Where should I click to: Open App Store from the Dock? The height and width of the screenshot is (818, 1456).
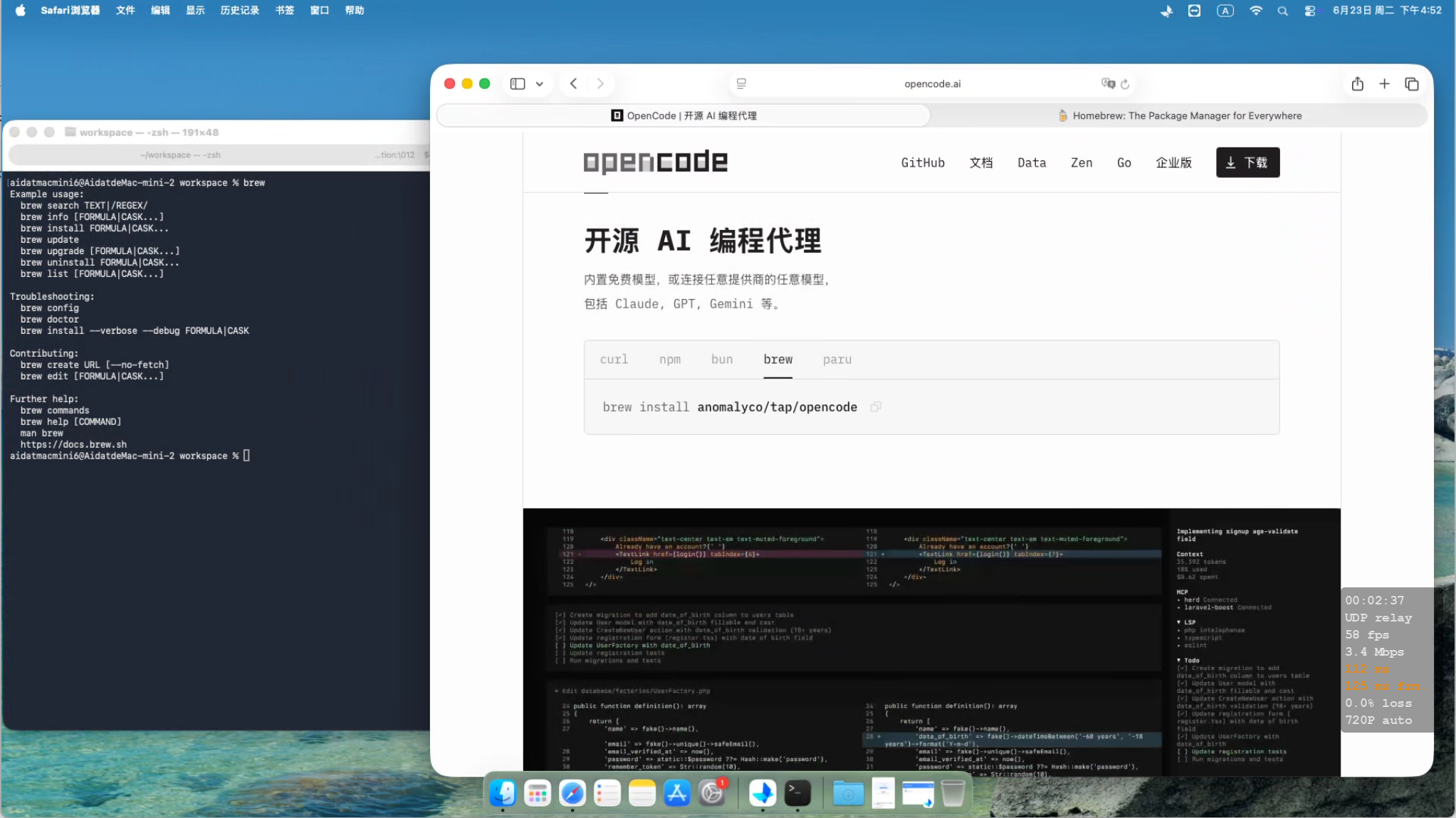click(677, 792)
